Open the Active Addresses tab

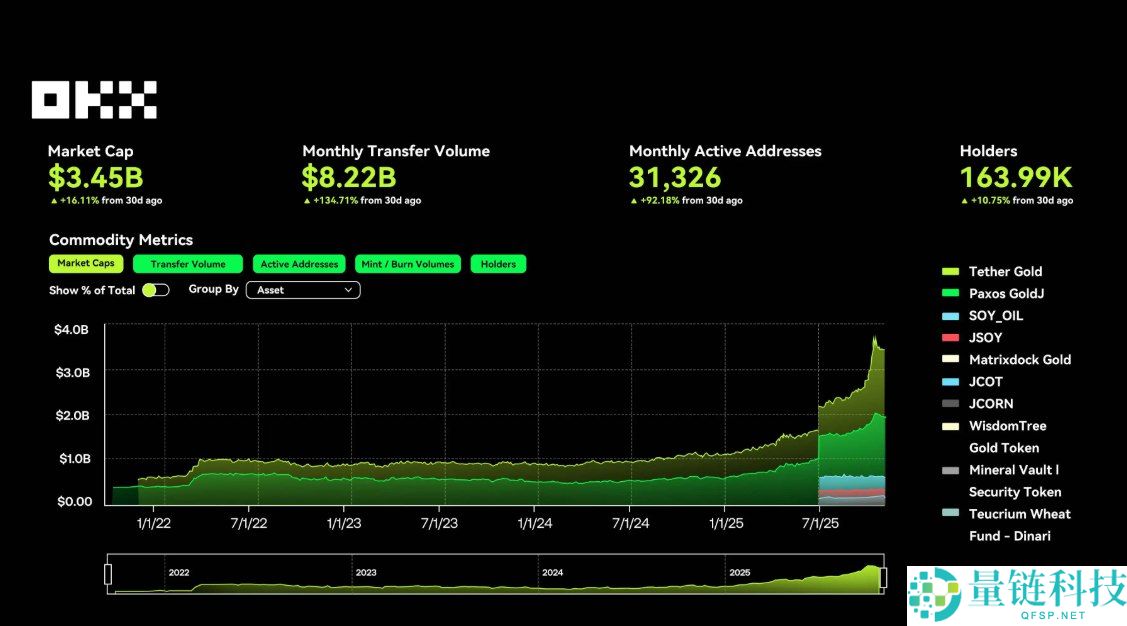(299, 264)
